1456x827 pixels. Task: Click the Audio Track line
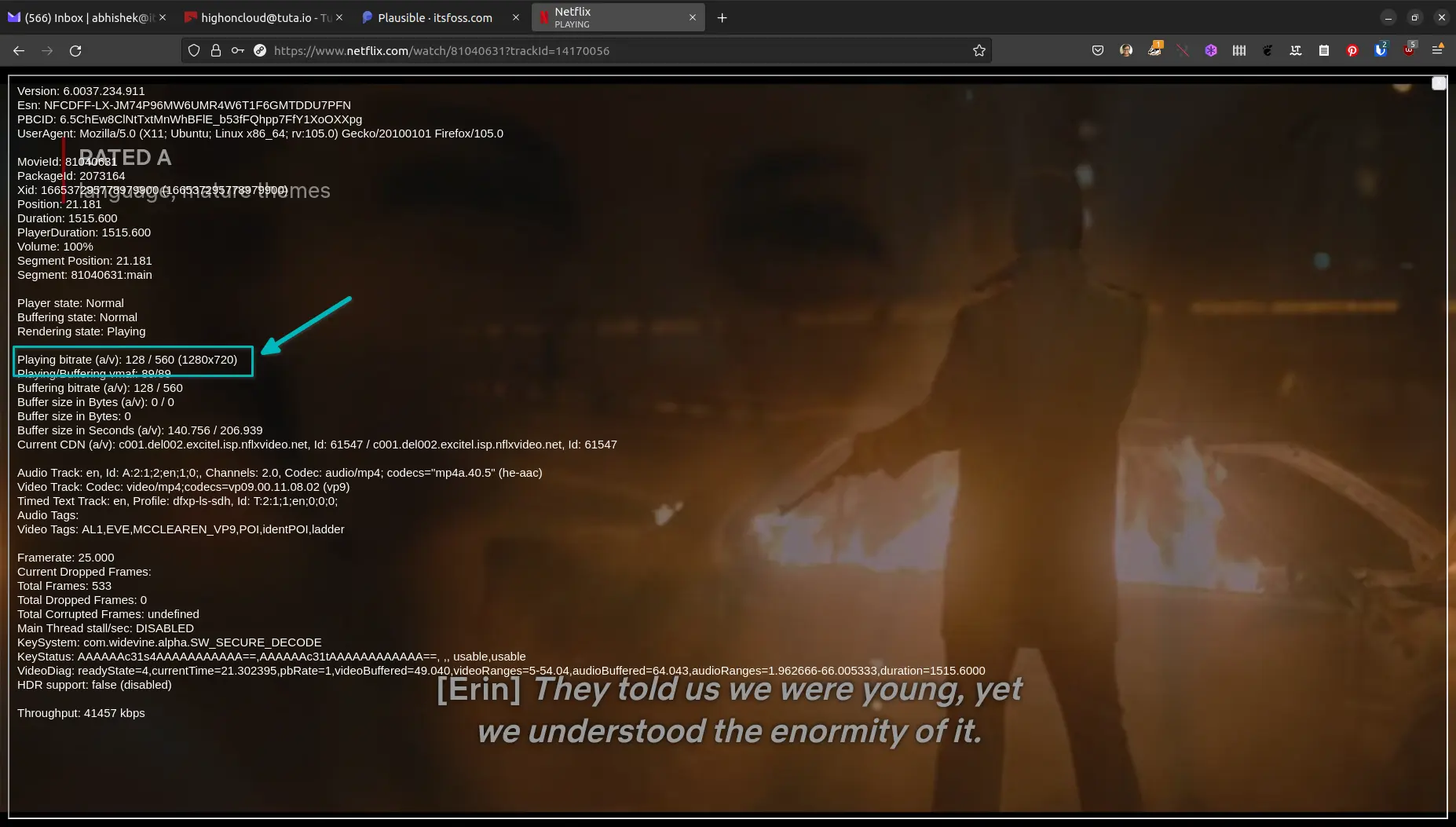[x=280, y=473]
